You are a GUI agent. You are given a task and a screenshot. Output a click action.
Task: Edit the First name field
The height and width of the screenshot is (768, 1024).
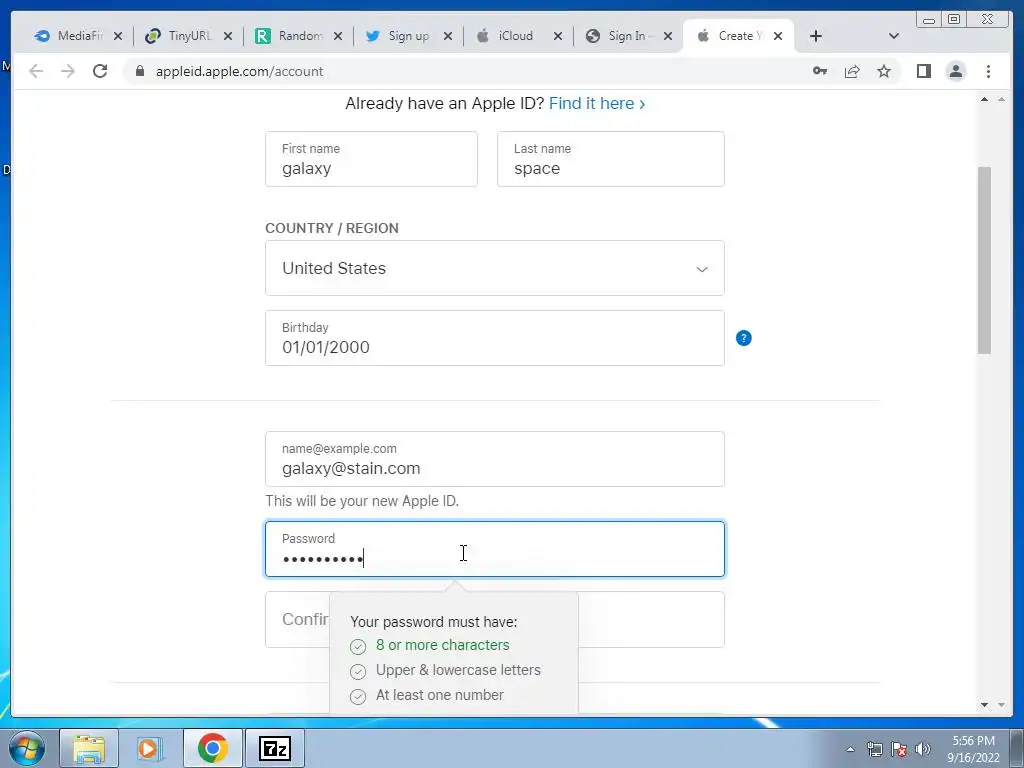(x=371, y=159)
